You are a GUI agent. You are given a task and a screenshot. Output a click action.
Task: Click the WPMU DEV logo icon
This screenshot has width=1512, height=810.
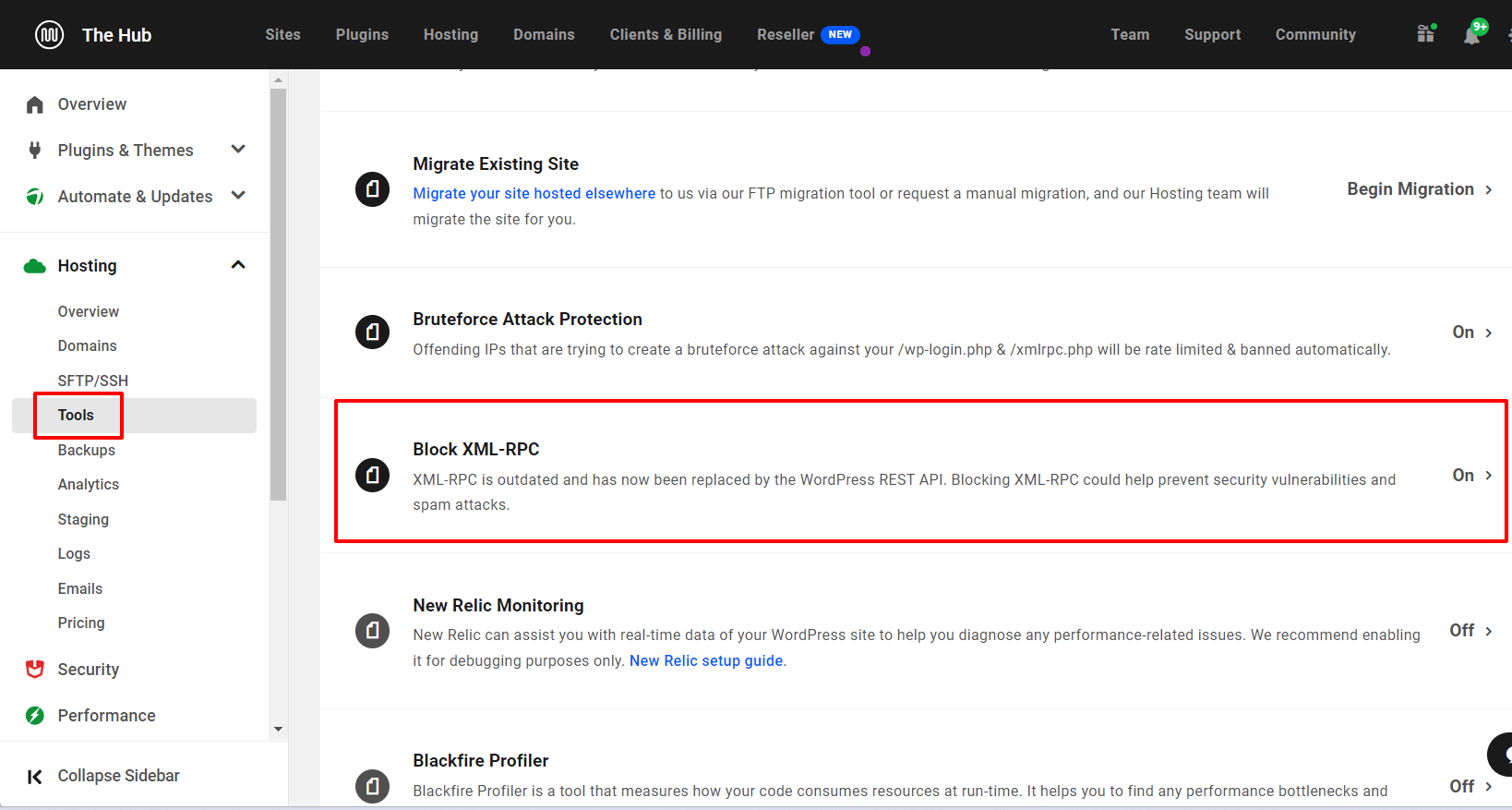[49, 35]
